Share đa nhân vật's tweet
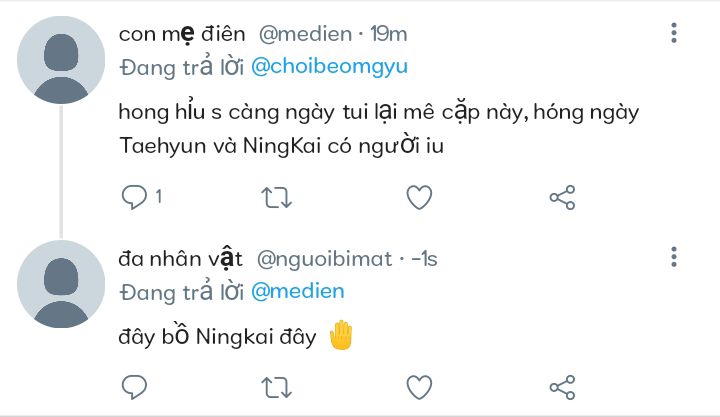720x417 pixels. [562, 387]
